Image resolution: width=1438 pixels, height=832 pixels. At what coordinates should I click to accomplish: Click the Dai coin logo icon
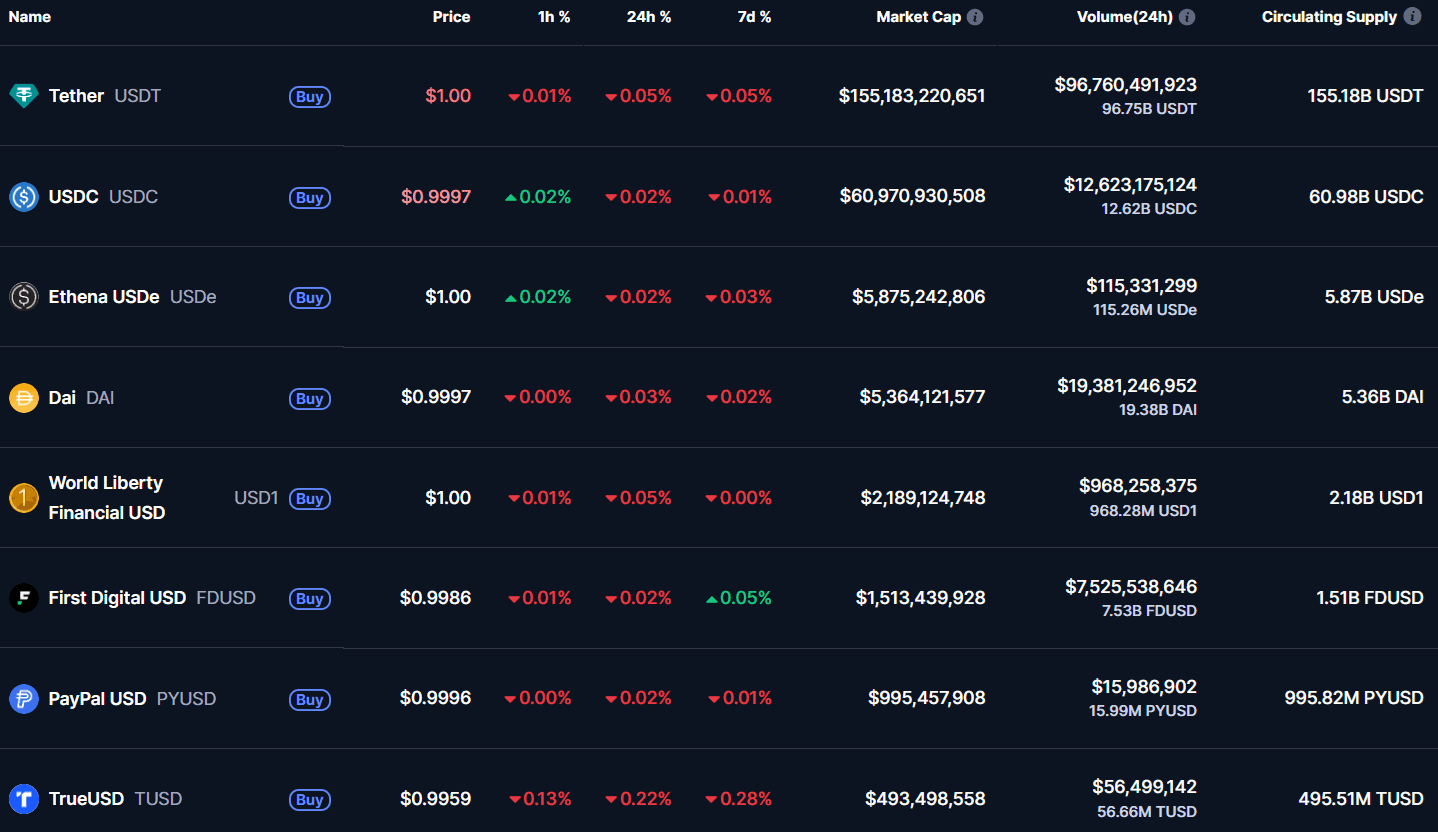tap(24, 398)
